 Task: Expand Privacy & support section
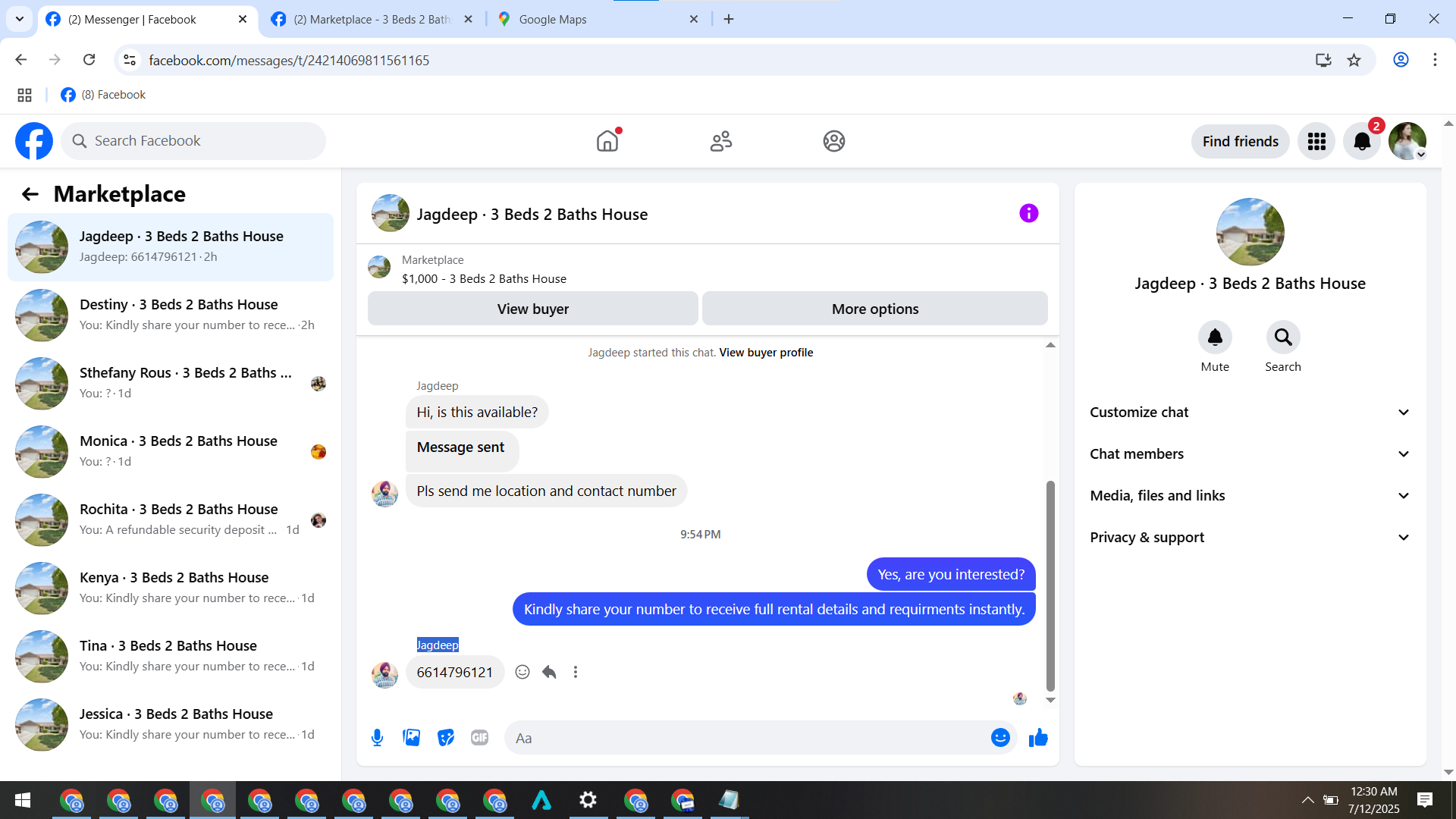1250,537
